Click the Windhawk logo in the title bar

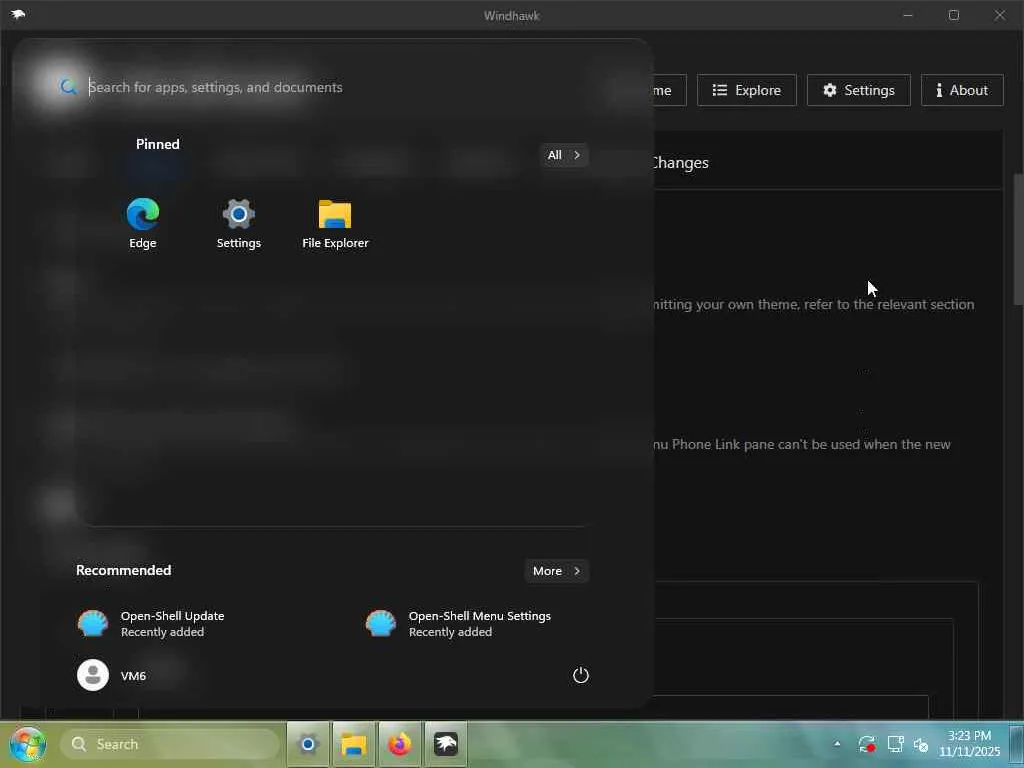pos(18,14)
